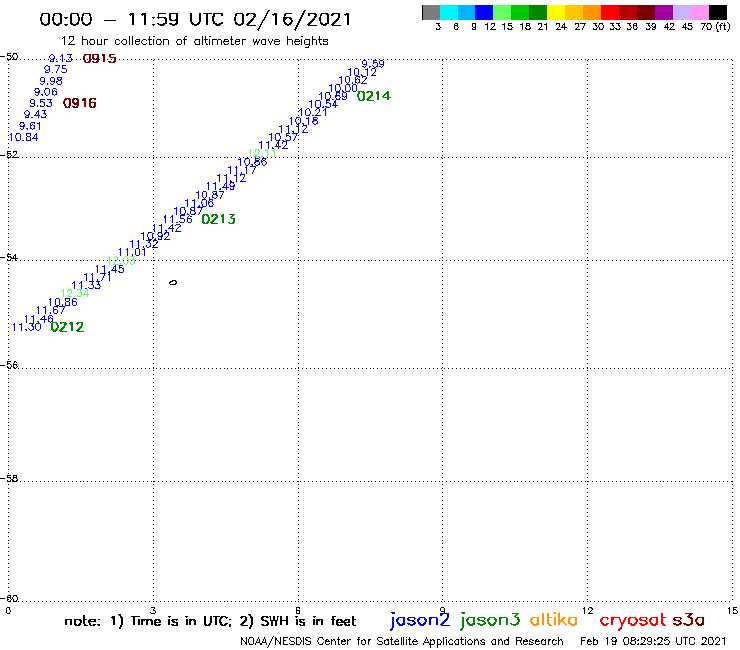Click the blue 'jason2' satellite legend label

(x=420, y=620)
